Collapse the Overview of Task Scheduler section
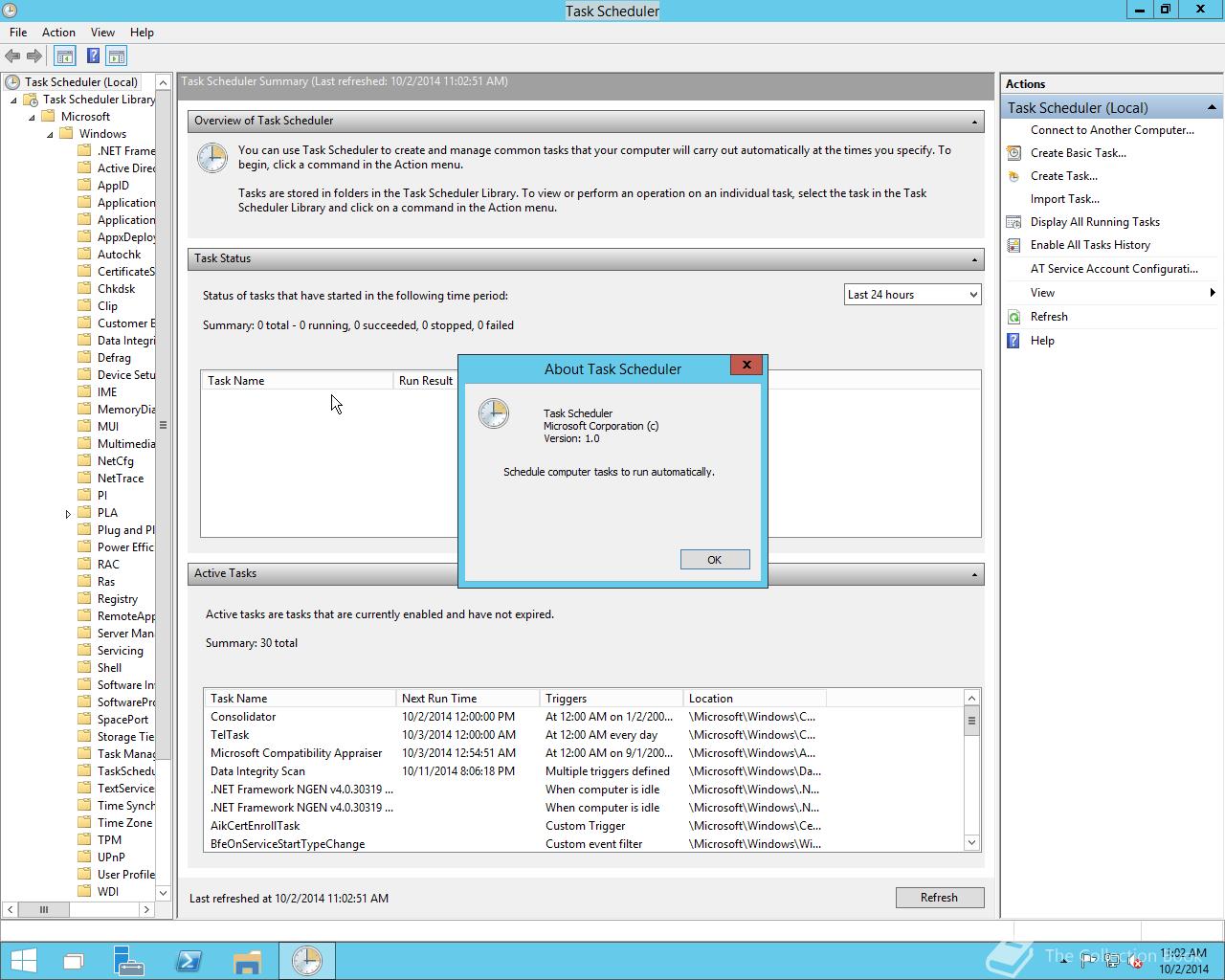 [974, 122]
